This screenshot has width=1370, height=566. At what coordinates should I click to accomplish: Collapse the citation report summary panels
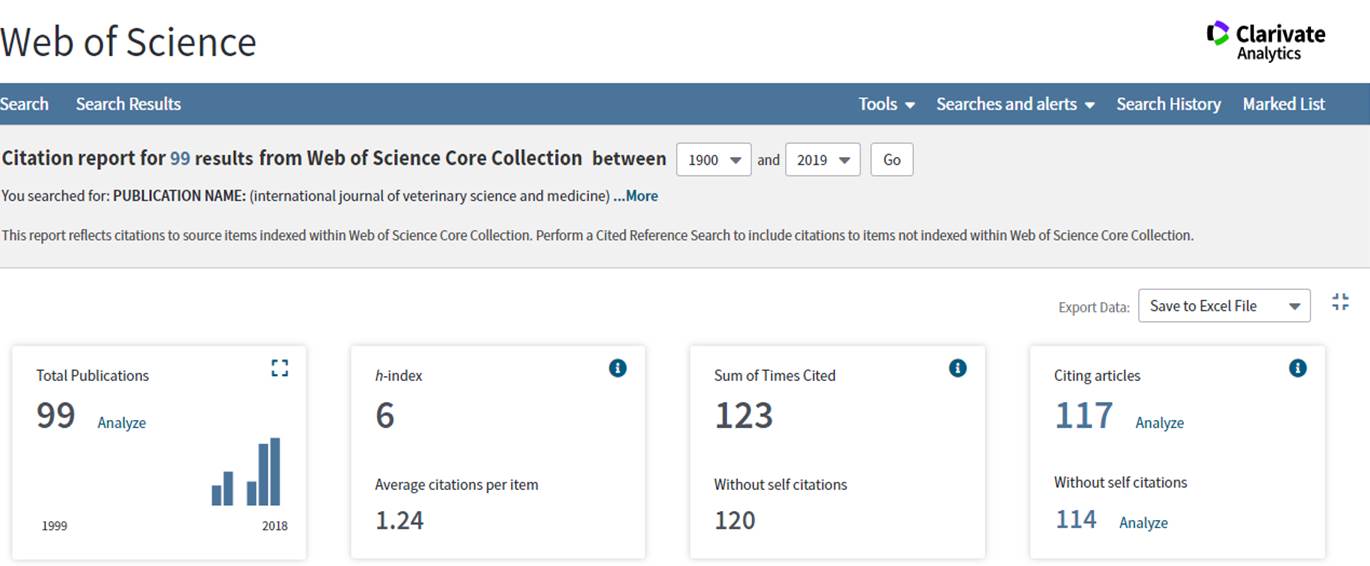point(1340,303)
